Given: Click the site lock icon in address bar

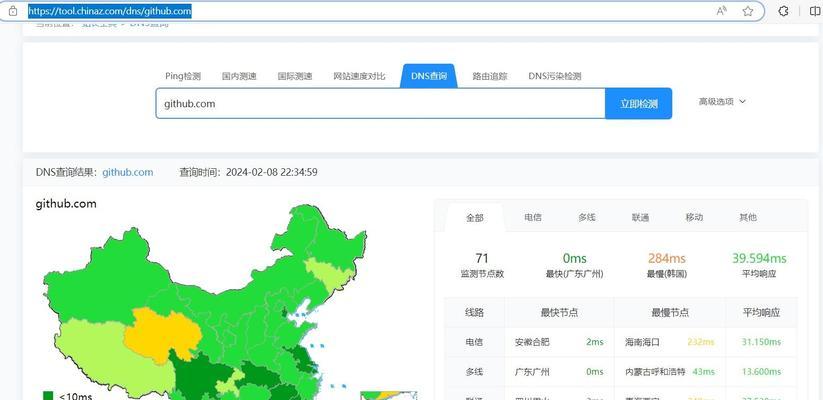Looking at the screenshot, I should point(13,11).
